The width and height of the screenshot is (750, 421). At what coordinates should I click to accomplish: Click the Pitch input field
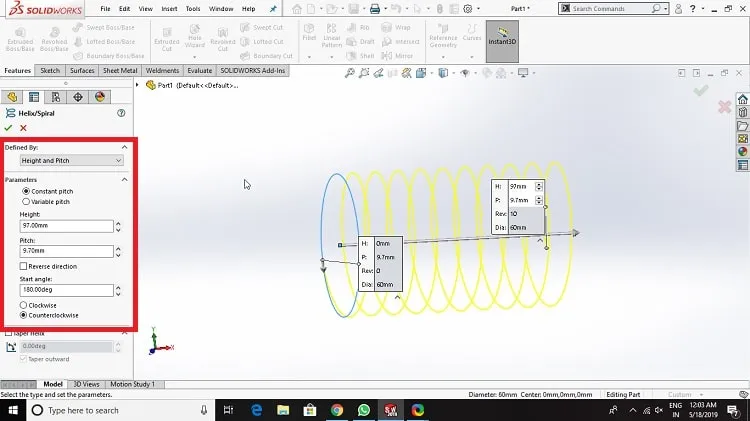[x=66, y=251]
